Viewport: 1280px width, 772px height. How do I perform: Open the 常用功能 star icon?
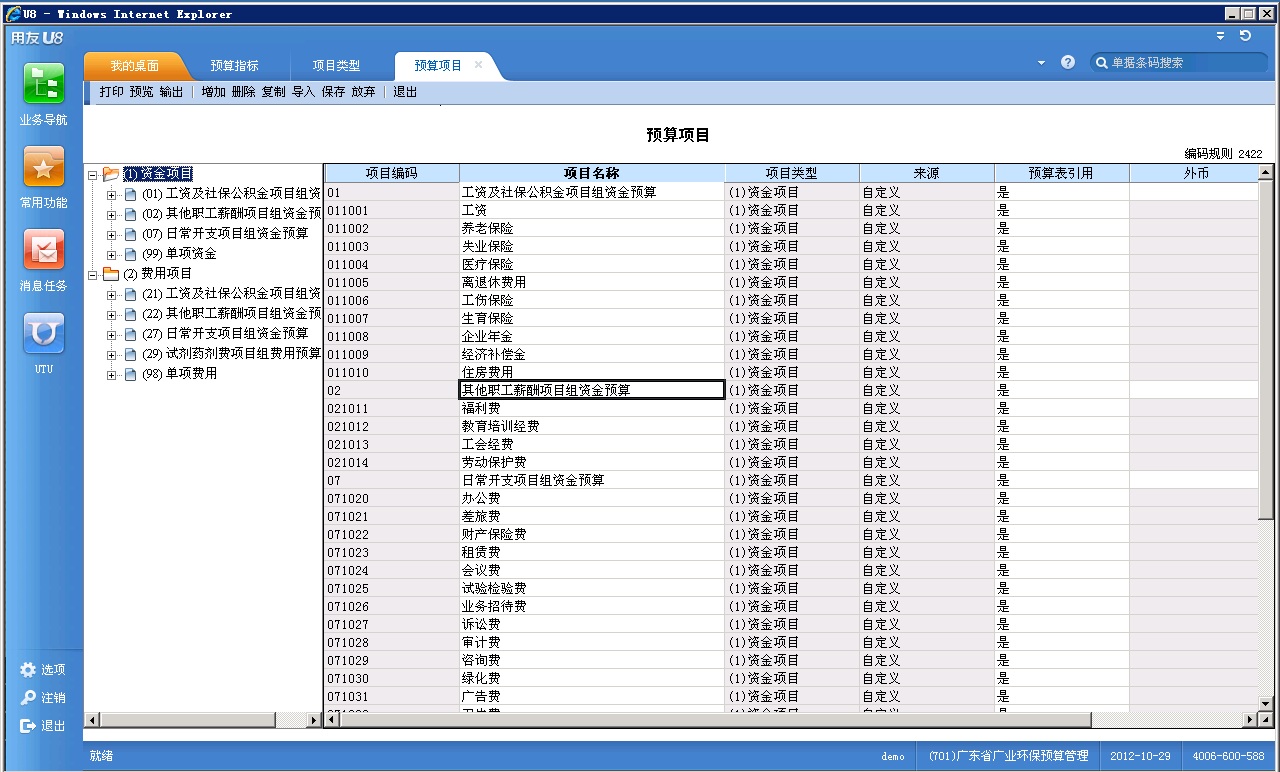(44, 167)
